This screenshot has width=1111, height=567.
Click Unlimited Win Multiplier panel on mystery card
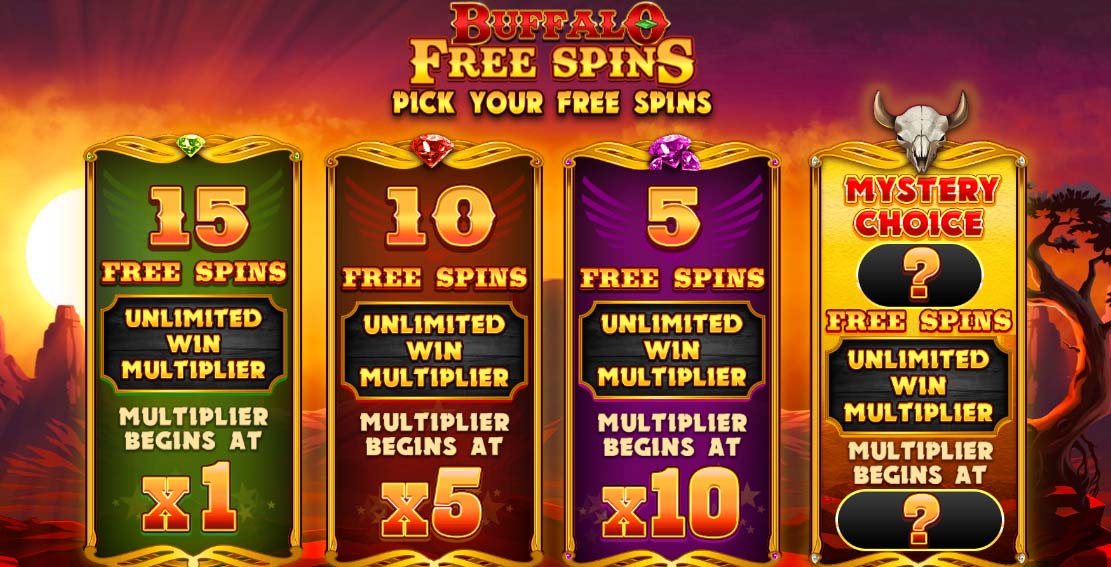tap(920, 386)
